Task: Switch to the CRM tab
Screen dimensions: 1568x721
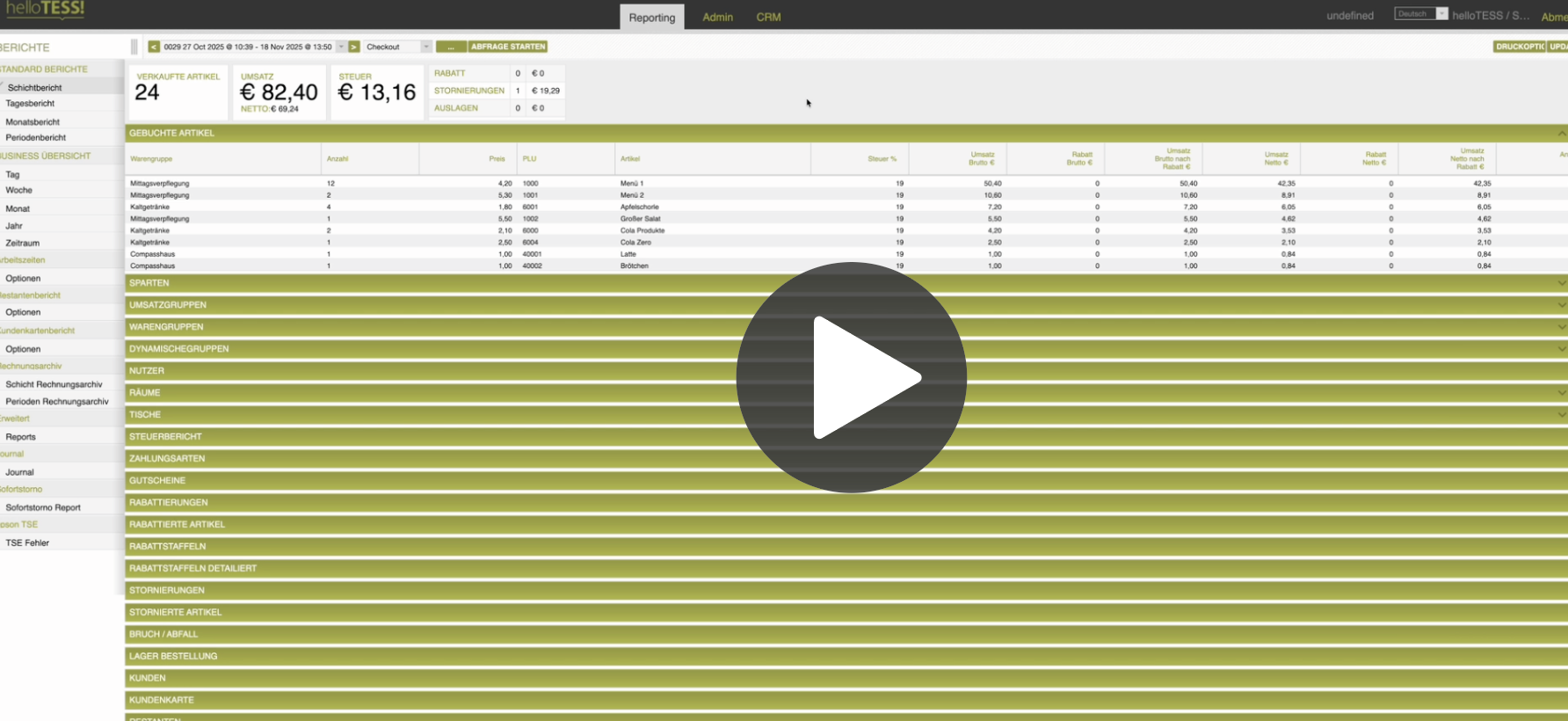Action: point(768,17)
